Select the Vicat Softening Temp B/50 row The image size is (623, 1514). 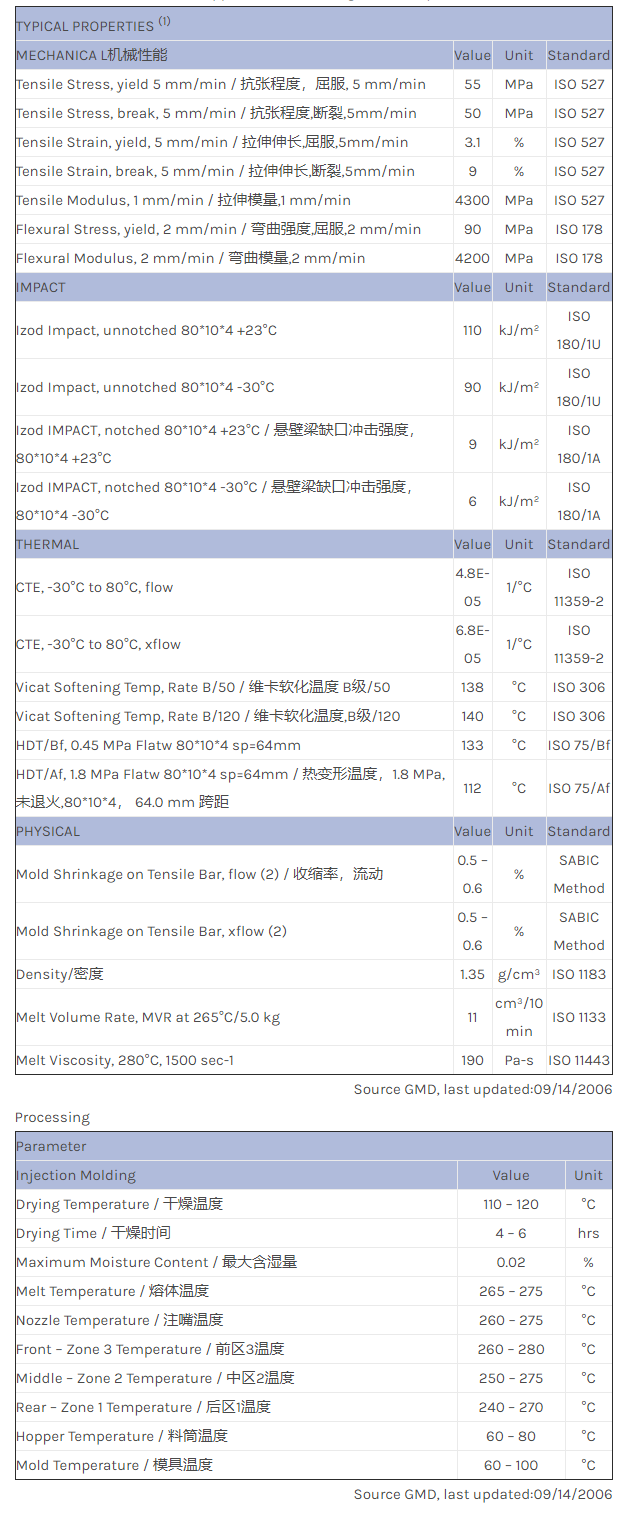203,687
